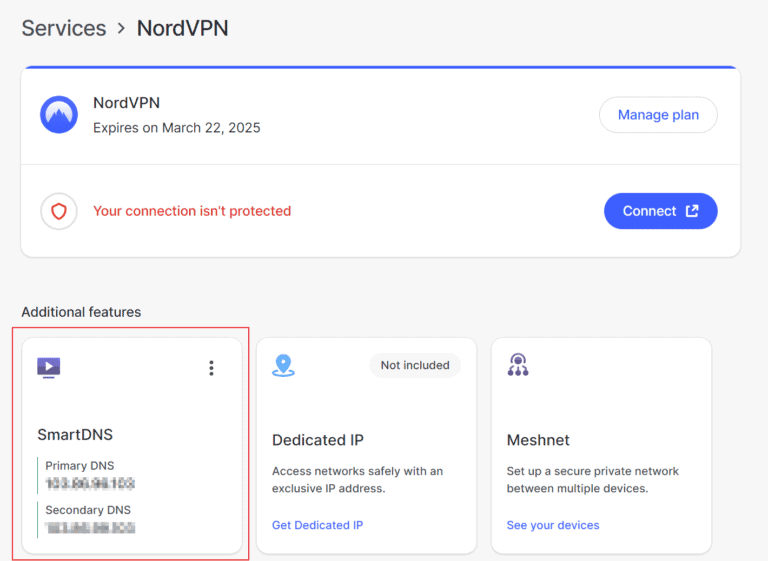768x561 pixels.
Task: Click the blurred Secondary DNS address
Action: point(90,527)
